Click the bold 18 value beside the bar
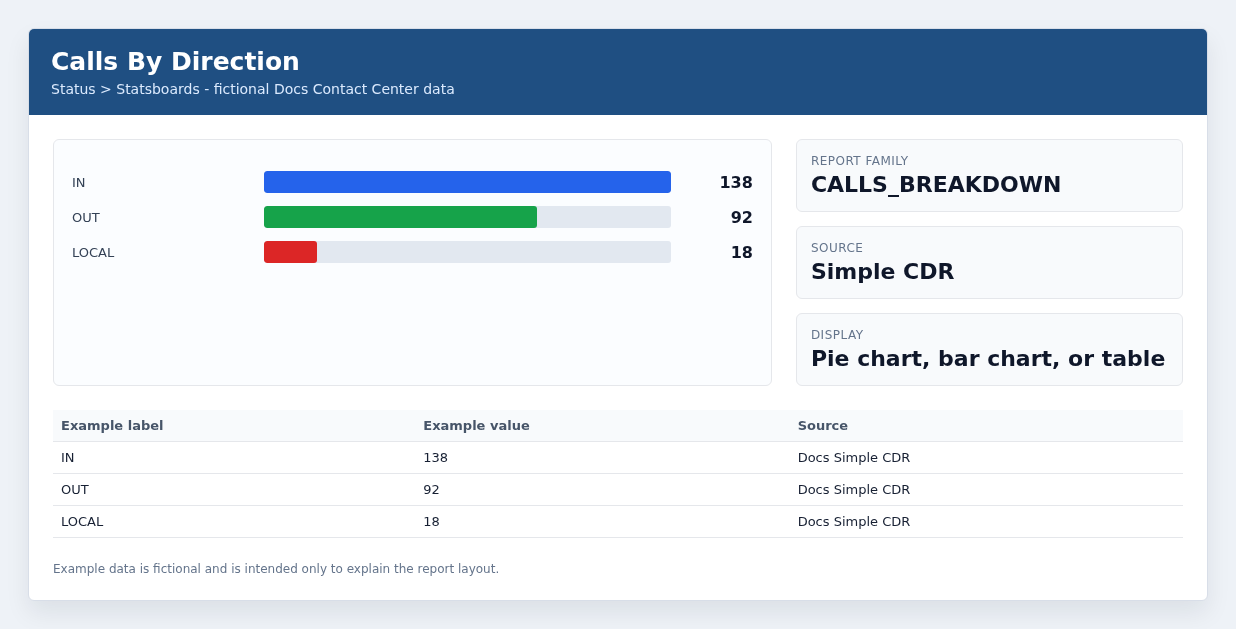 pyautogui.click(x=742, y=252)
